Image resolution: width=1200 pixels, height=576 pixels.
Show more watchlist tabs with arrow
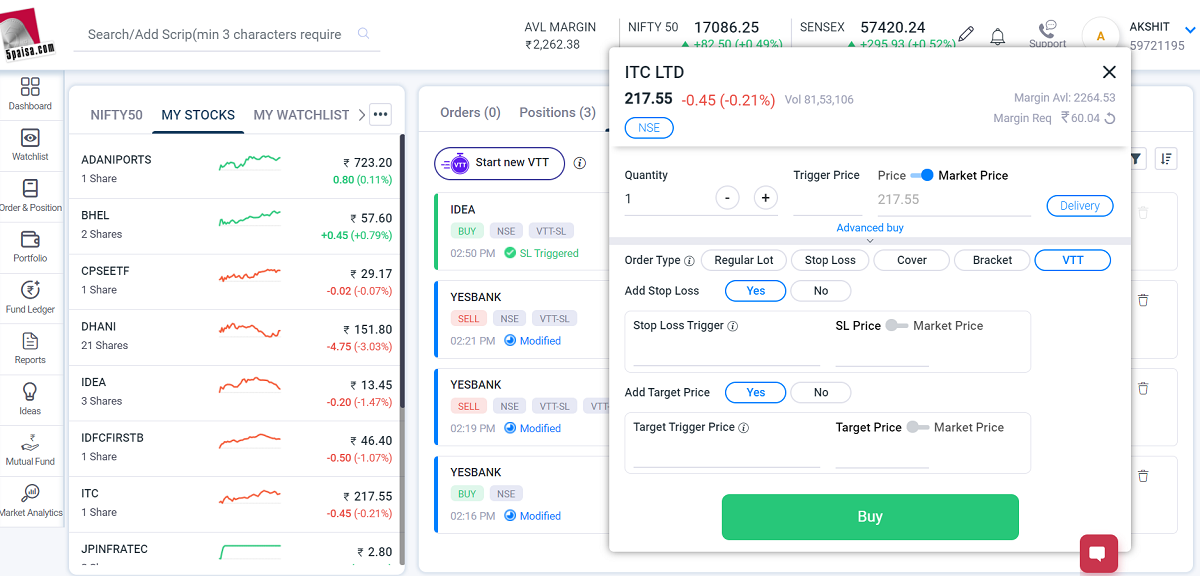click(x=361, y=115)
